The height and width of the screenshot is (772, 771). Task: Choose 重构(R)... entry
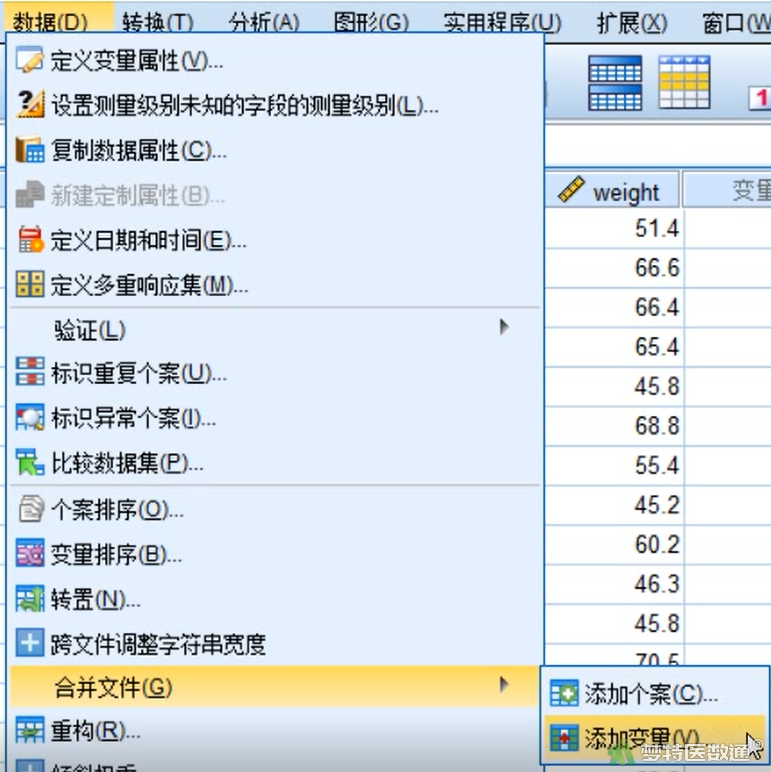coord(96,731)
